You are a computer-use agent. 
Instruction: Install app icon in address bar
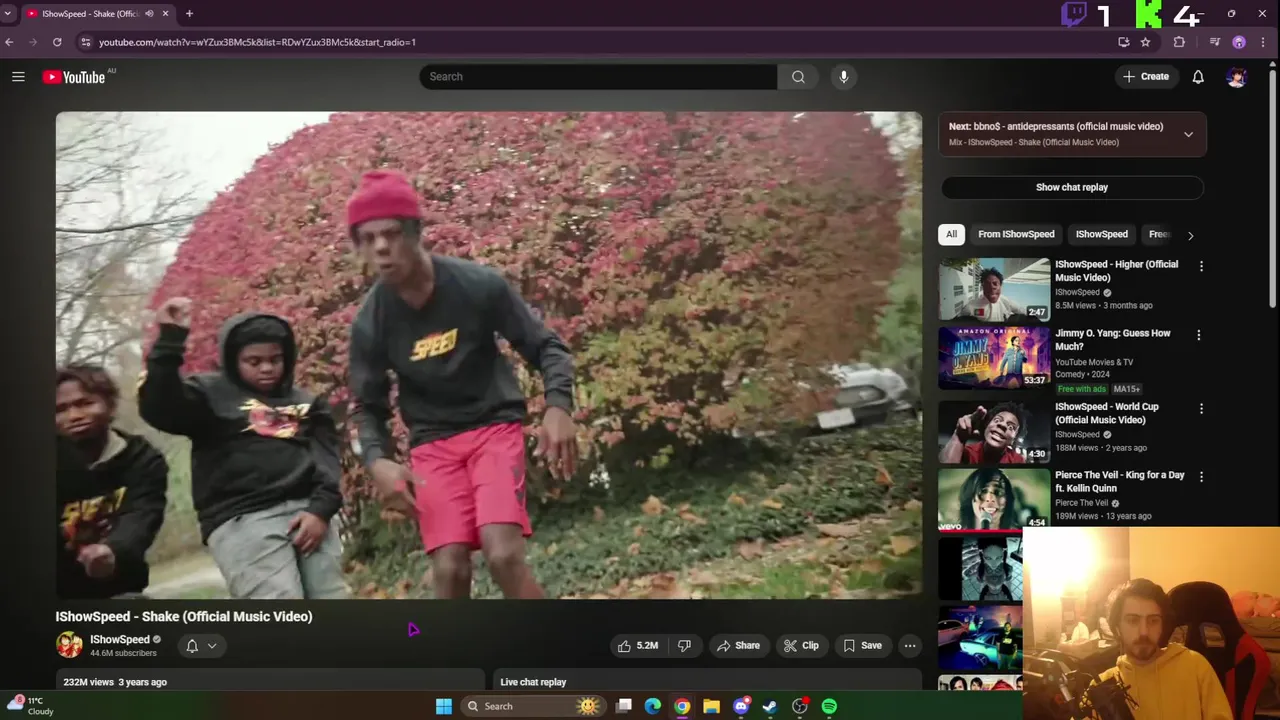[x=1123, y=42]
